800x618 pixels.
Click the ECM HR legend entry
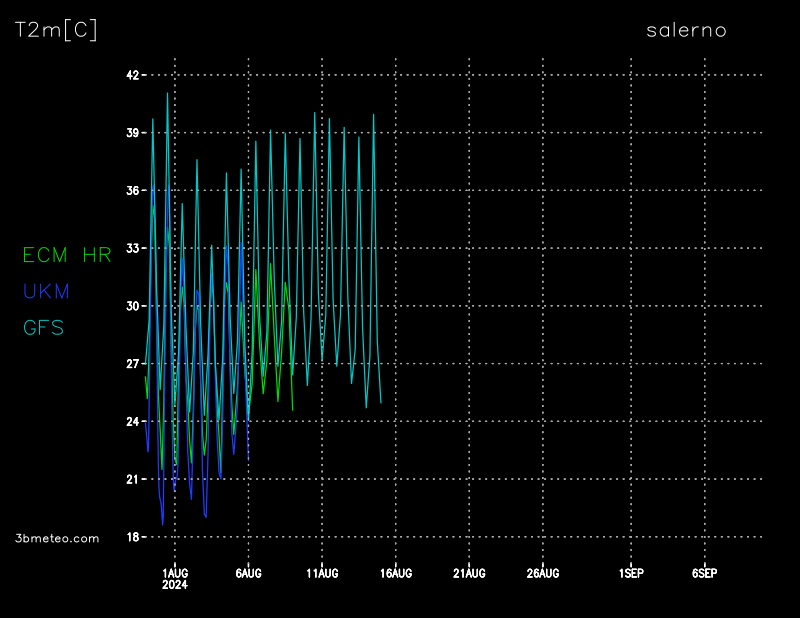pos(67,255)
